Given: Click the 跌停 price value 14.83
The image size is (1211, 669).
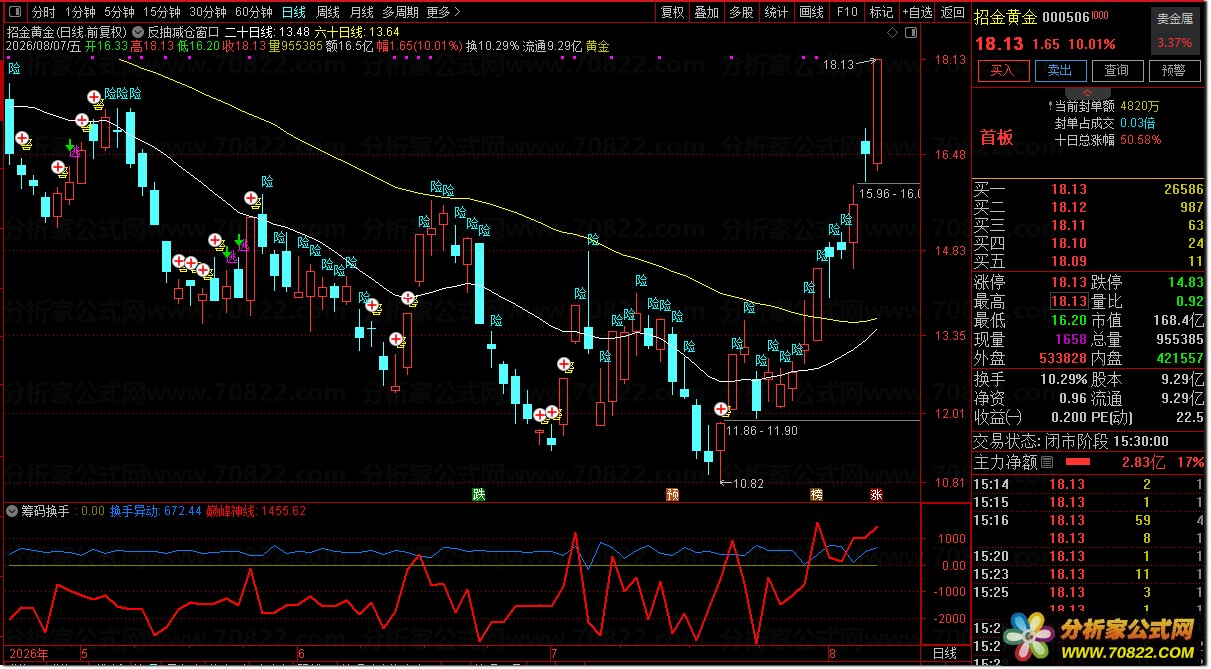Looking at the screenshot, I should (x=1186, y=282).
